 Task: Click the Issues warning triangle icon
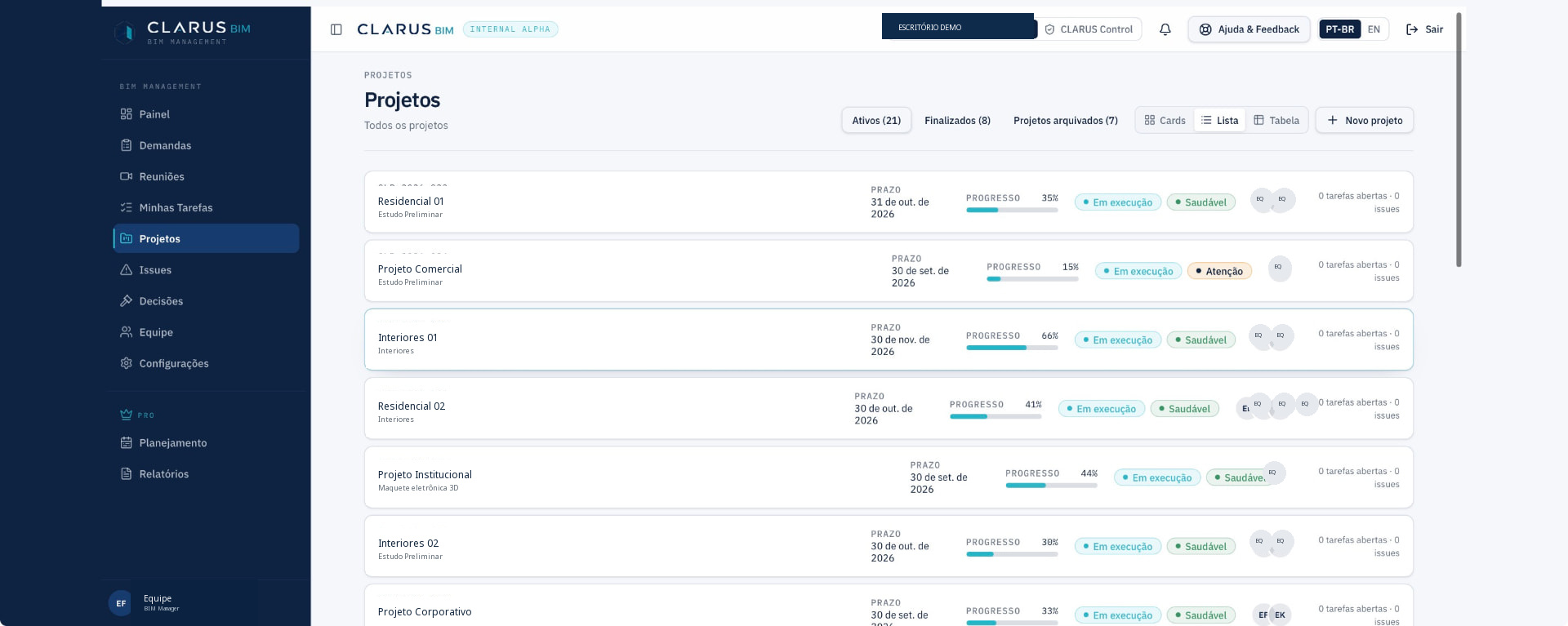(x=126, y=269)
